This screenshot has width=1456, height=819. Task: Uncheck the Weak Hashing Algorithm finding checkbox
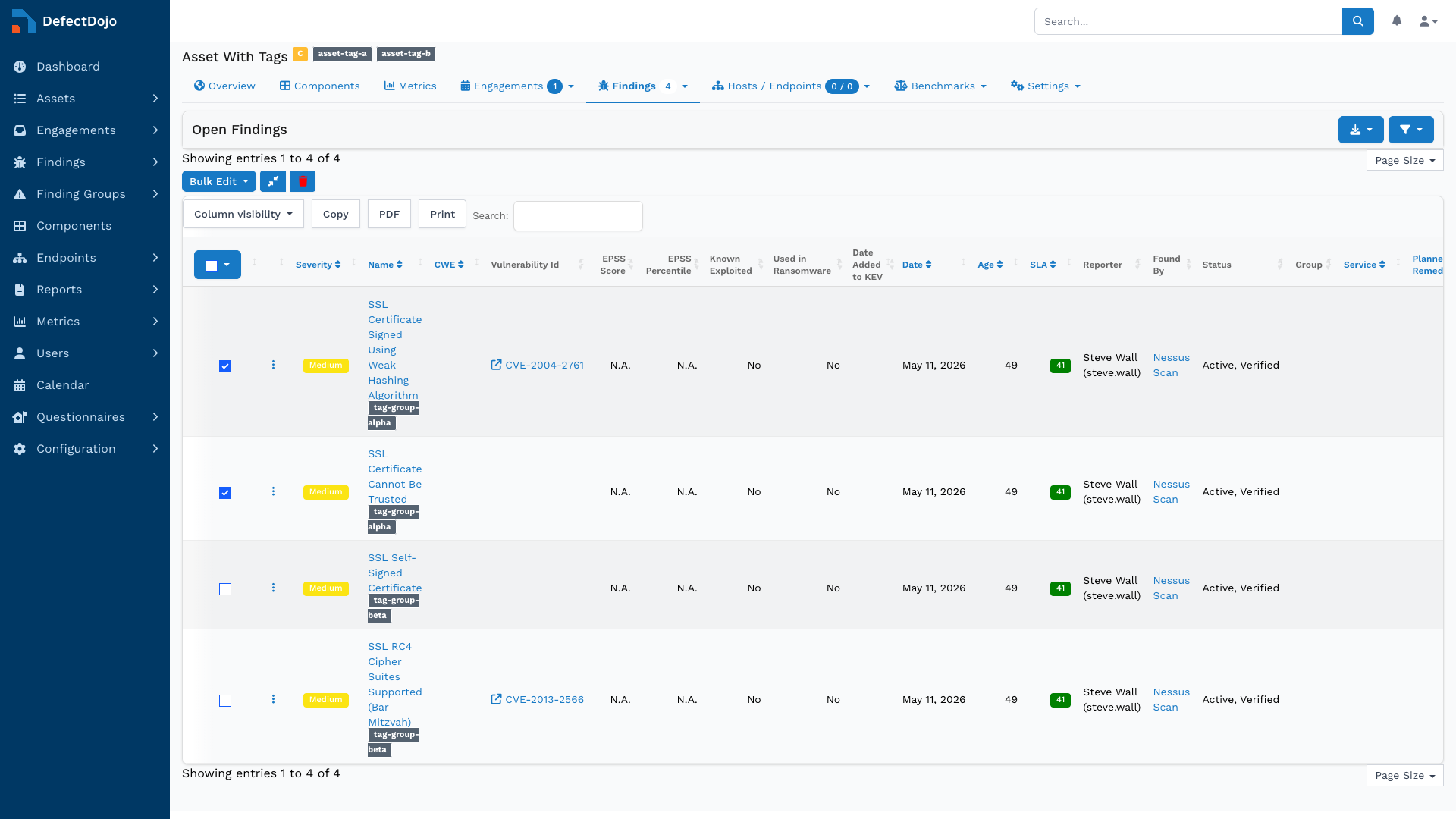[x=225, y=366]
